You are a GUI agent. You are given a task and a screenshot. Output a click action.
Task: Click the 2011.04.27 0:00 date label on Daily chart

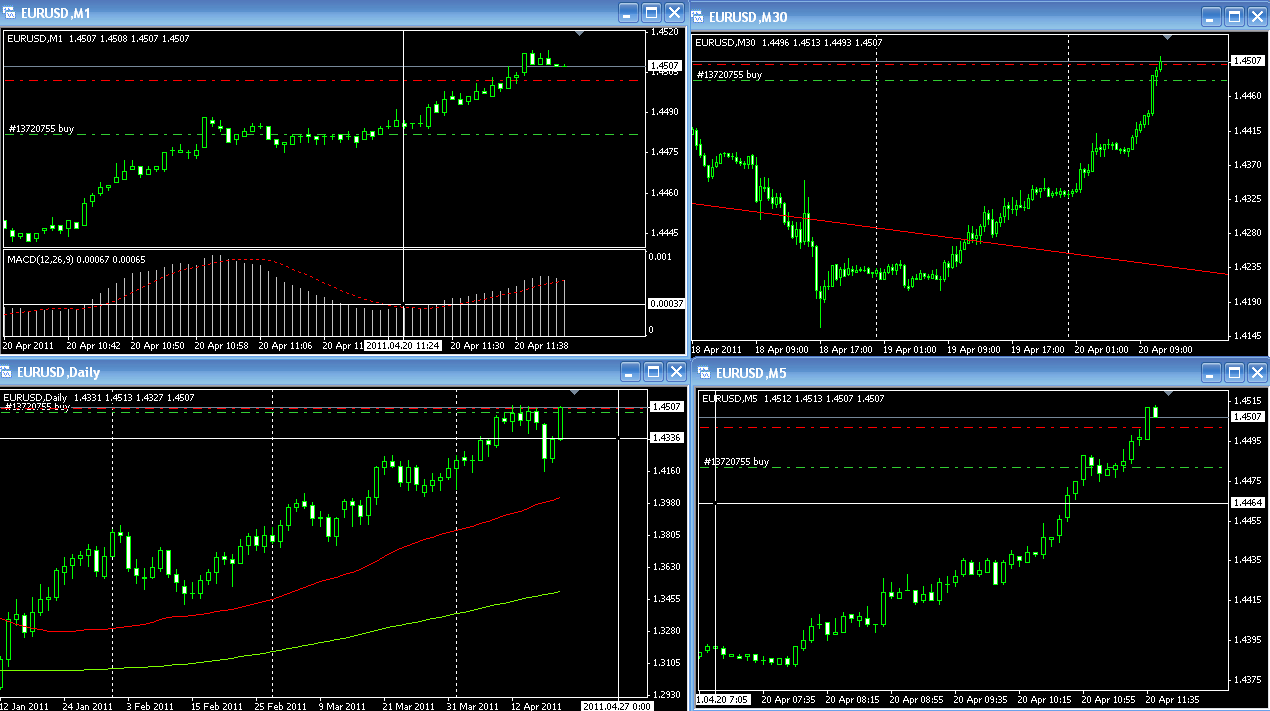click(x=618, y=706)
